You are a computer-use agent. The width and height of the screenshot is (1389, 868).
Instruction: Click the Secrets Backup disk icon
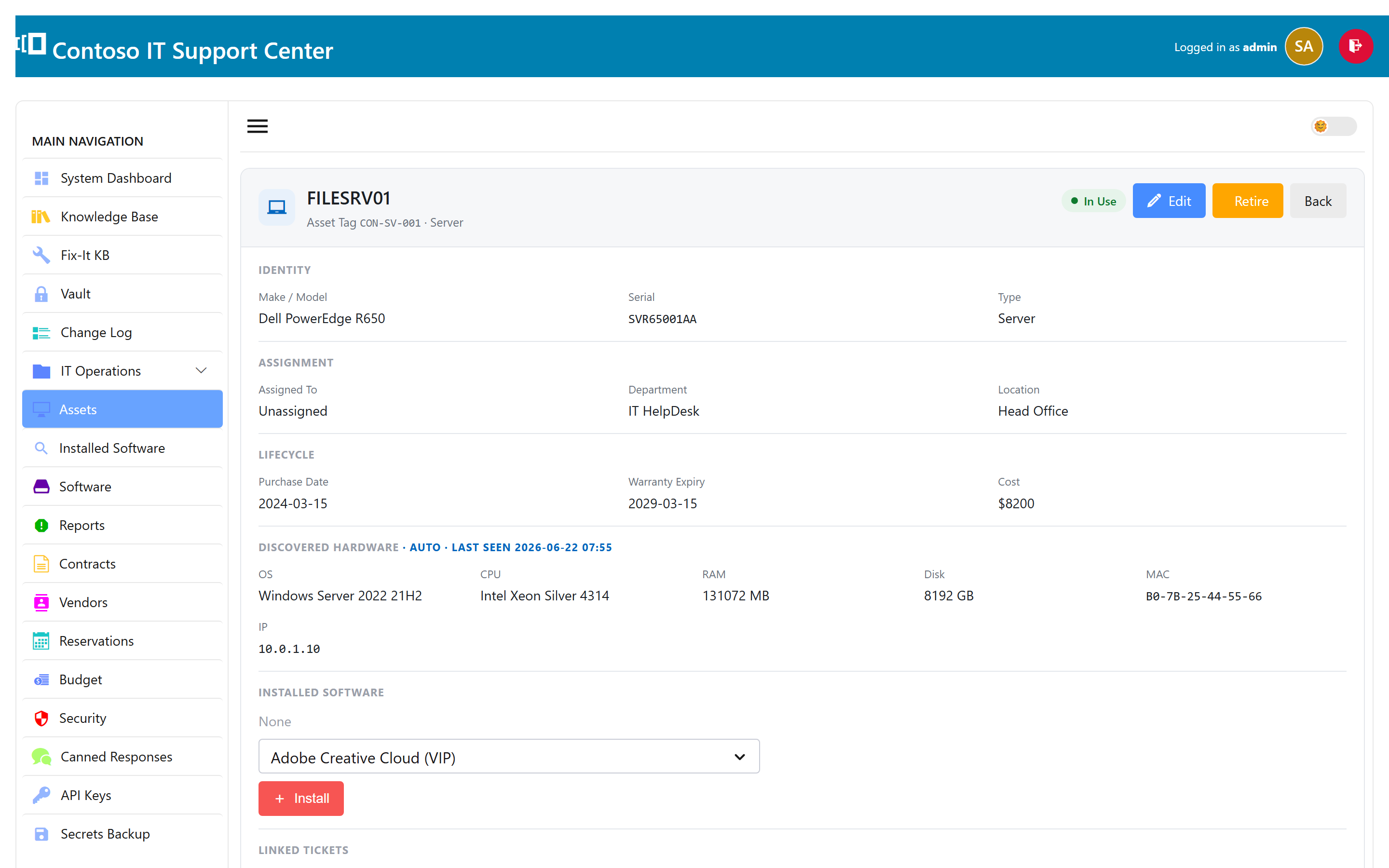(41, 834)
